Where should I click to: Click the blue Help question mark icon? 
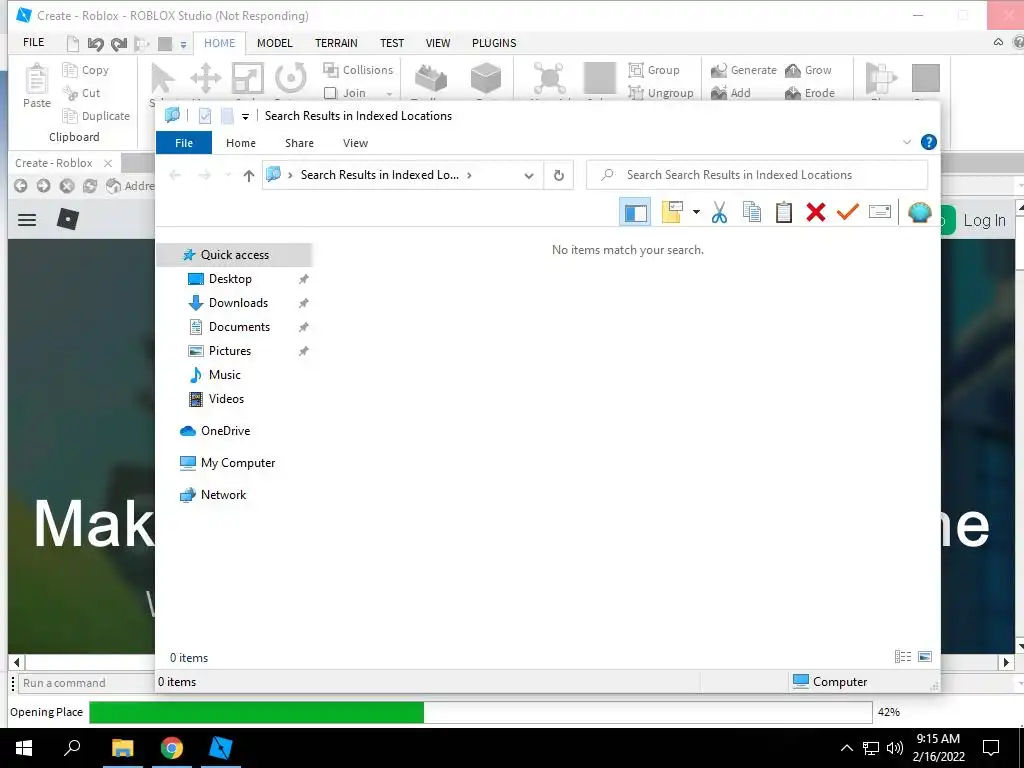pos(928,142)
